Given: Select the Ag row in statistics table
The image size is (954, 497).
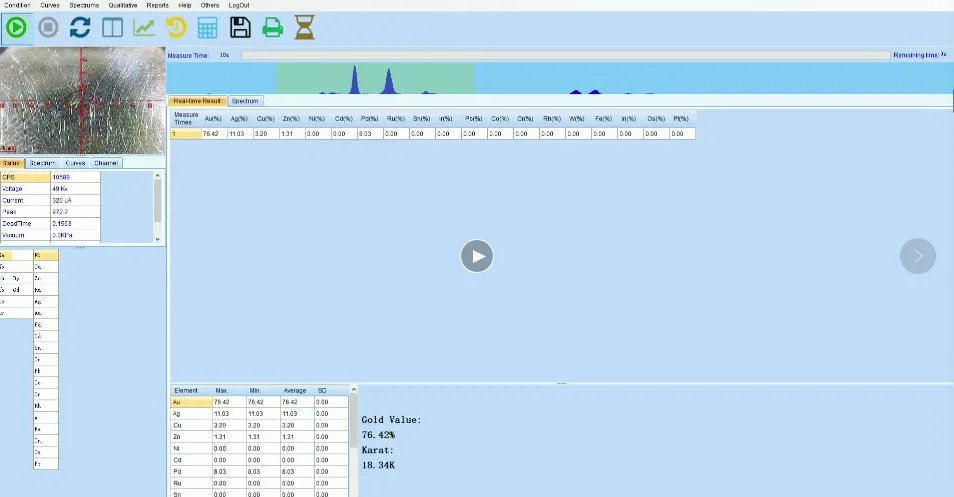Looking at the screenshot, I should pos(260,414).
